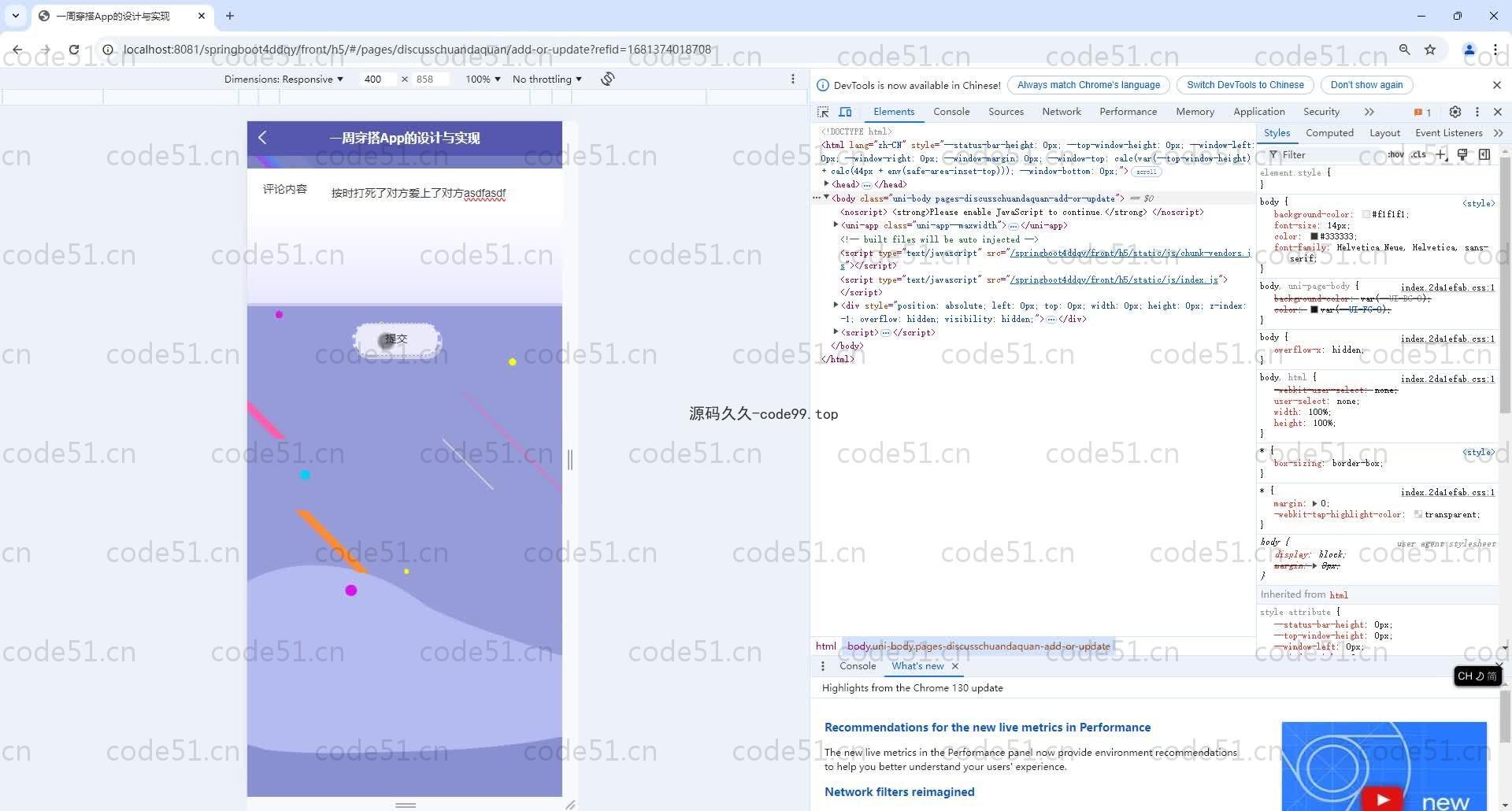The width and height of the screenshot is (1512, 811).
Task: Click the rendering emulations paintbrush icon
Action: (1462, 154)
